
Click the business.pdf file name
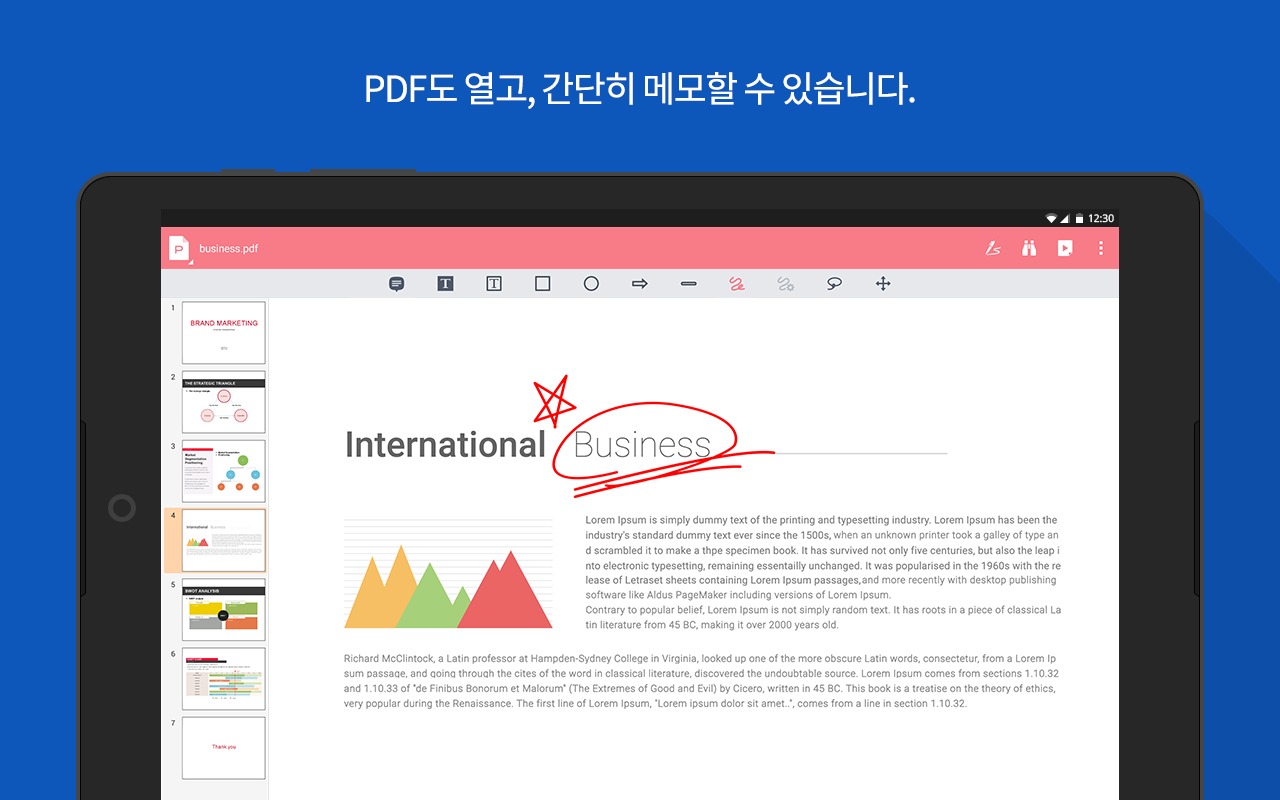click(228, 248)
